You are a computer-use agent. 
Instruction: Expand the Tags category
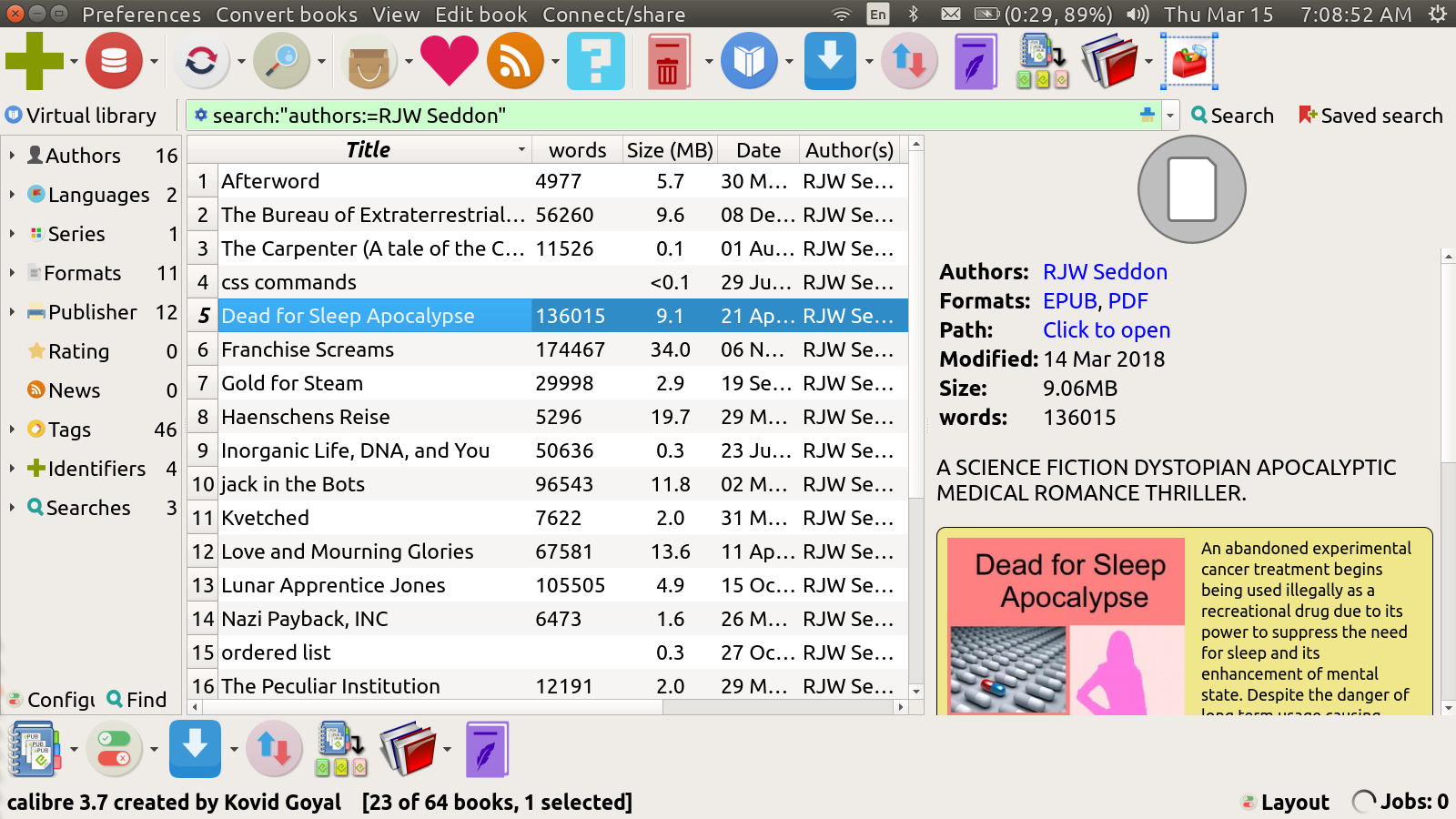[12, 430]
